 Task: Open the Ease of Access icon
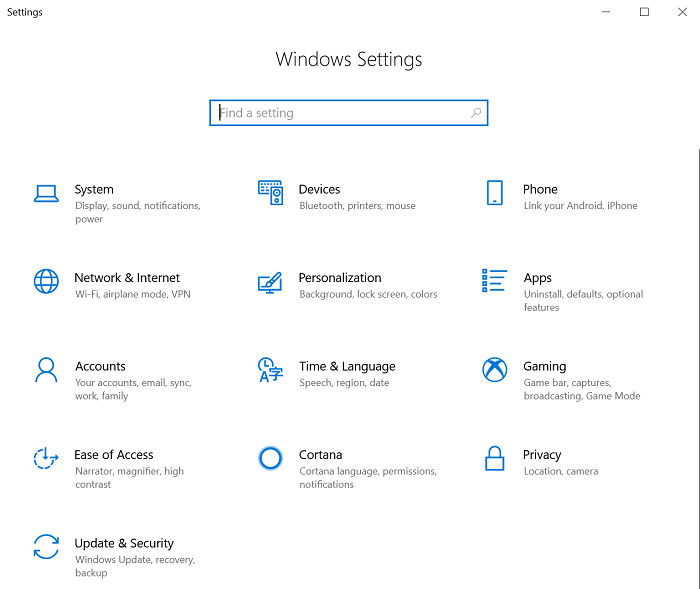tap(46, 458)
